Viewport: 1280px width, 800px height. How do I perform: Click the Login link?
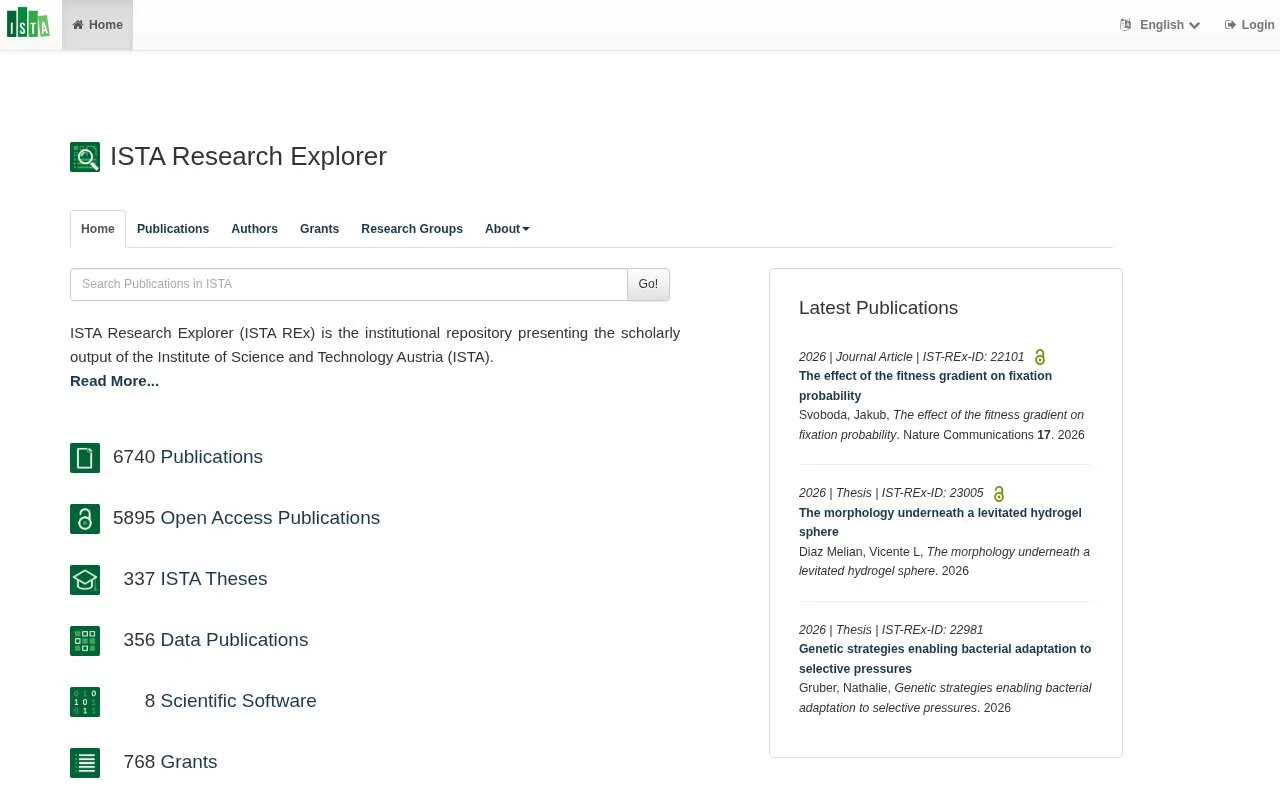(1249, 25)
